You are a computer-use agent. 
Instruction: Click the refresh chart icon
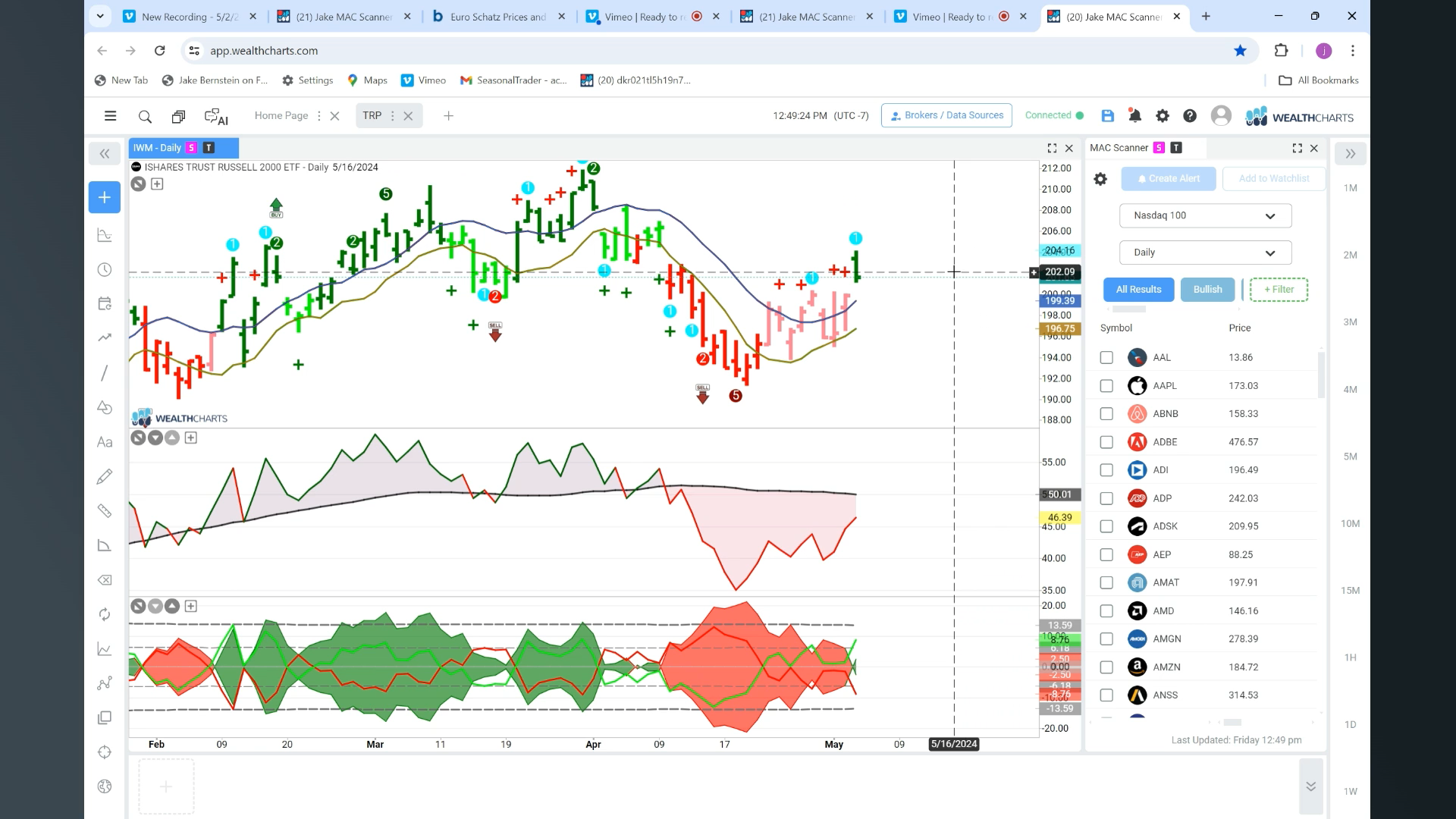(105, 614)
